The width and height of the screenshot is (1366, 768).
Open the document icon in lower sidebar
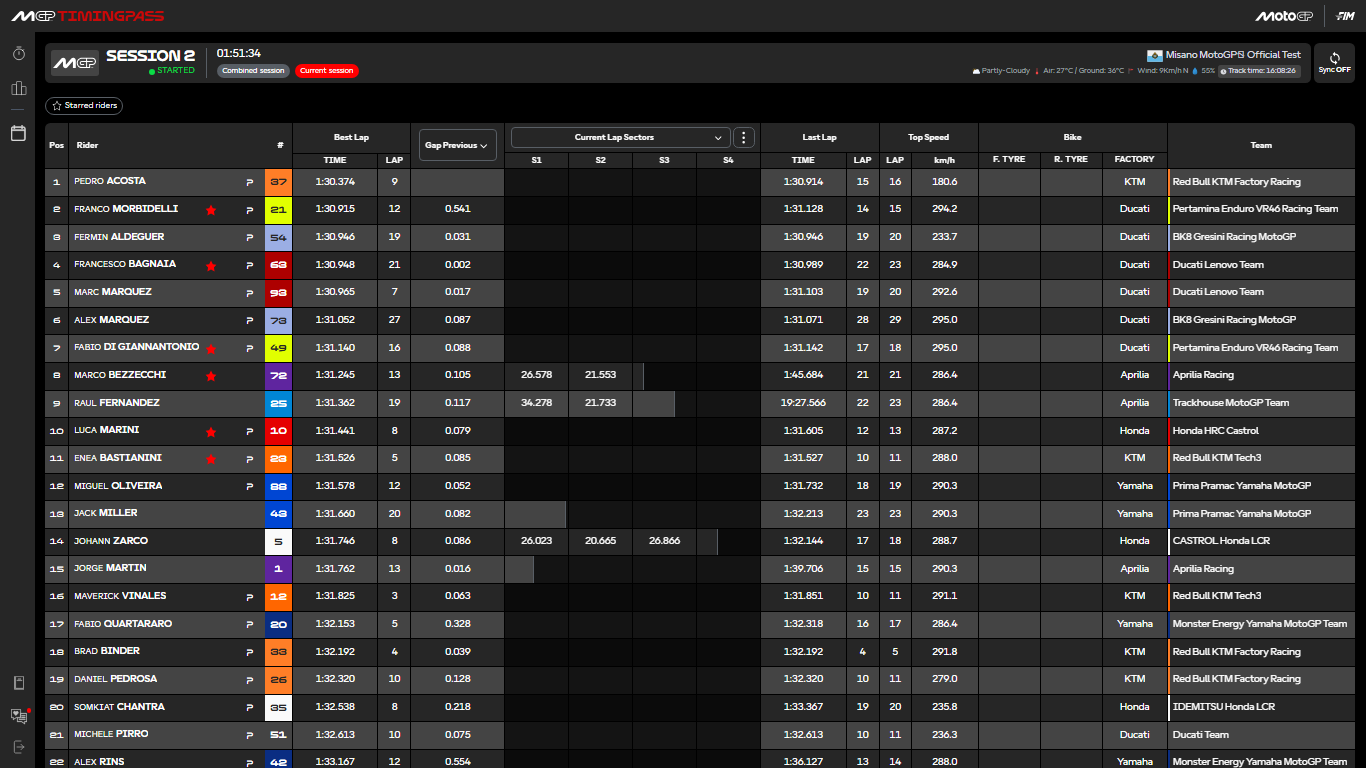click(18, 683)
